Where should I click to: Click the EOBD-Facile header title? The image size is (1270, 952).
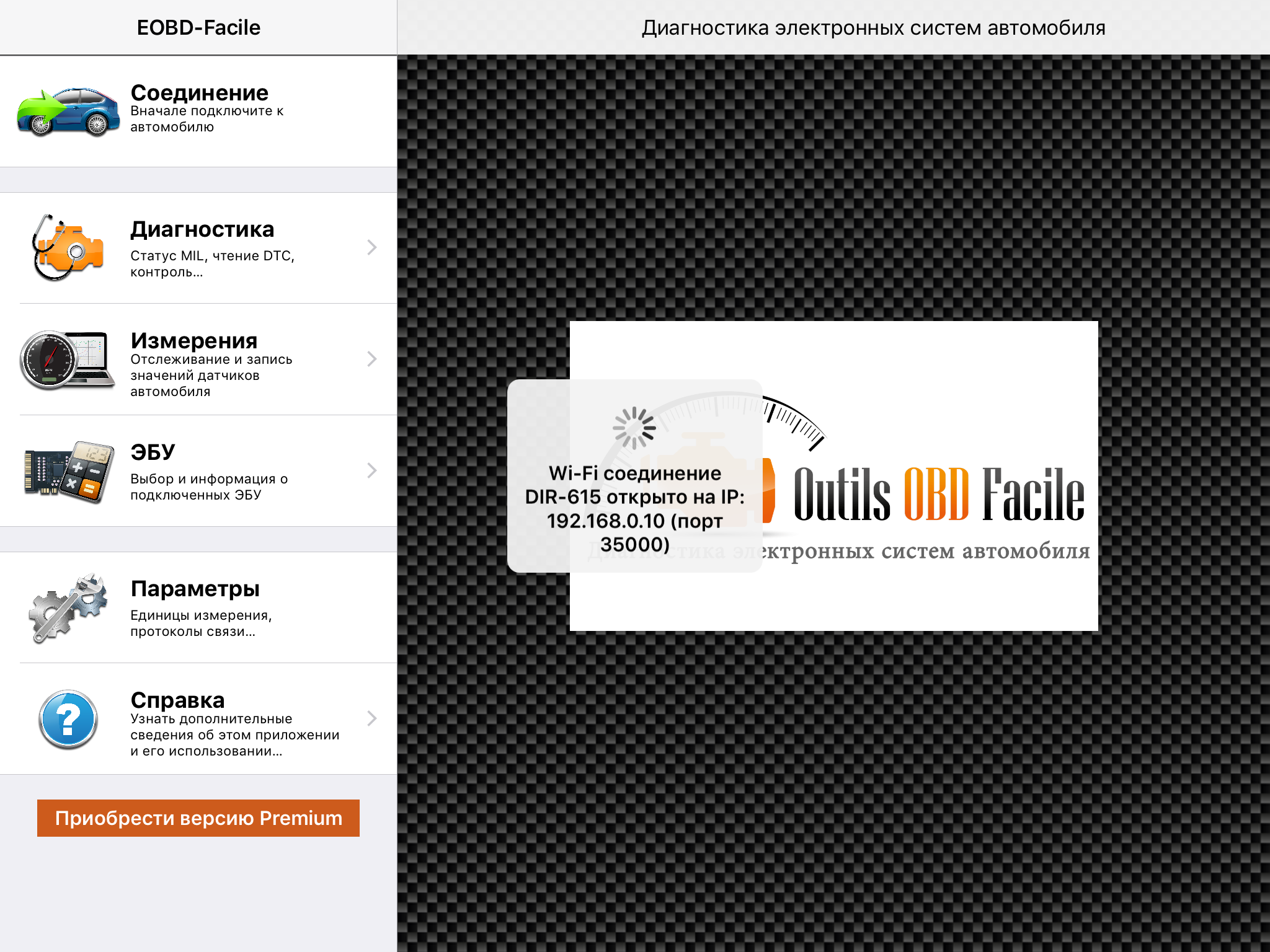coord(198,28)
